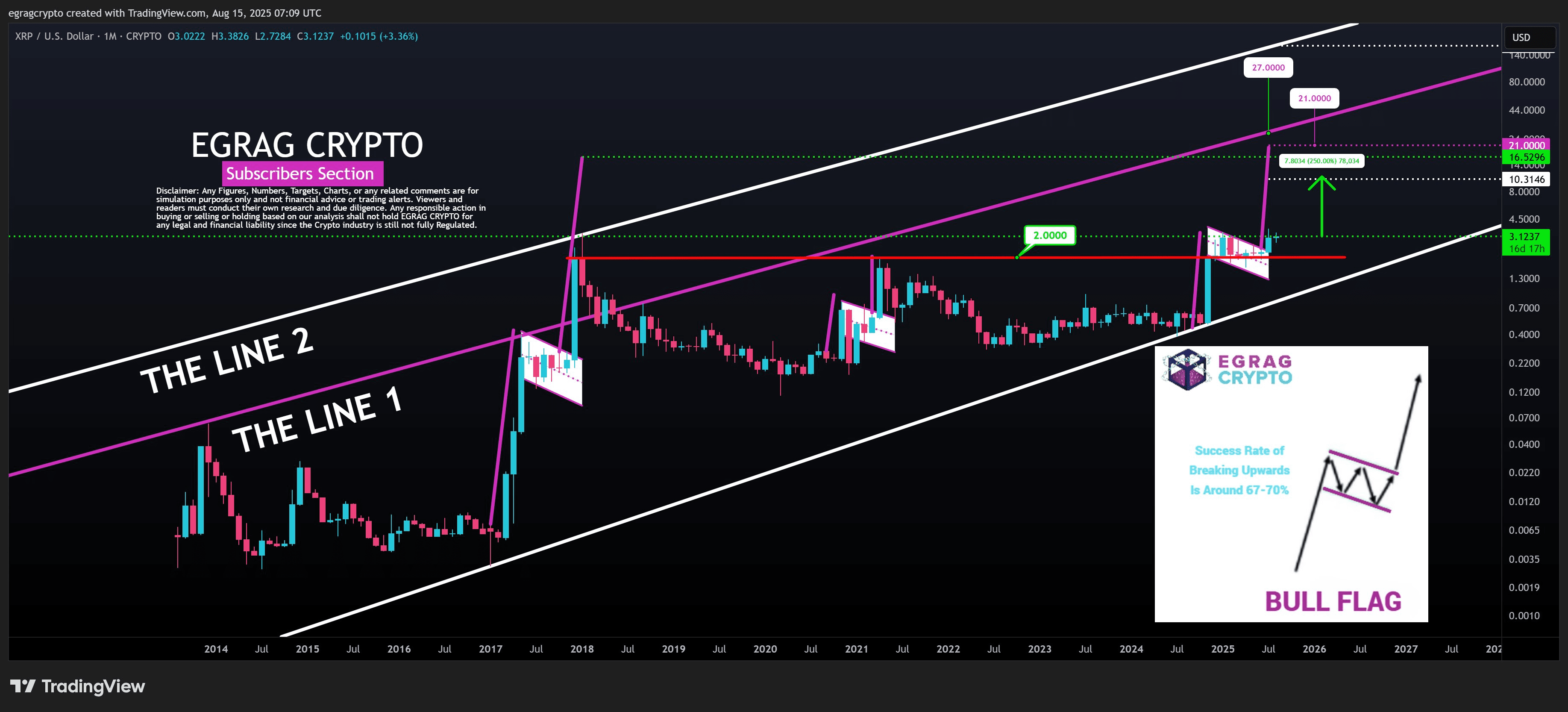
Task: Open the BULL FLAG inset image
Action: point(1291,484)
